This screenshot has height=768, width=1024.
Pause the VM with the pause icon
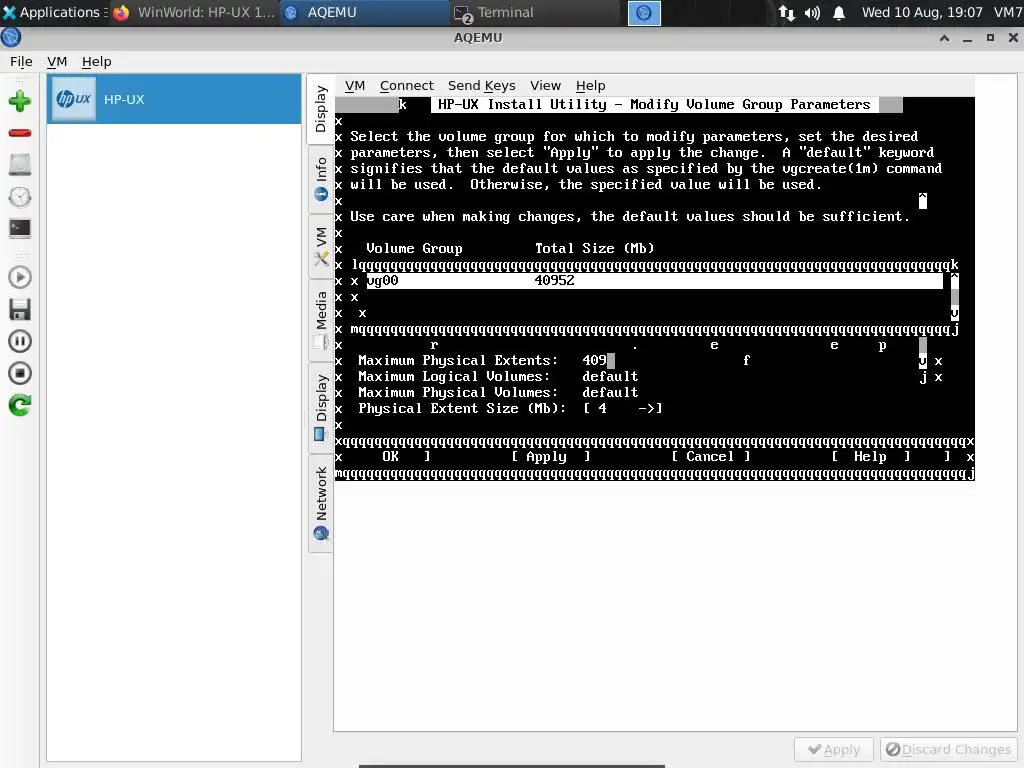(x=20, y=341)
